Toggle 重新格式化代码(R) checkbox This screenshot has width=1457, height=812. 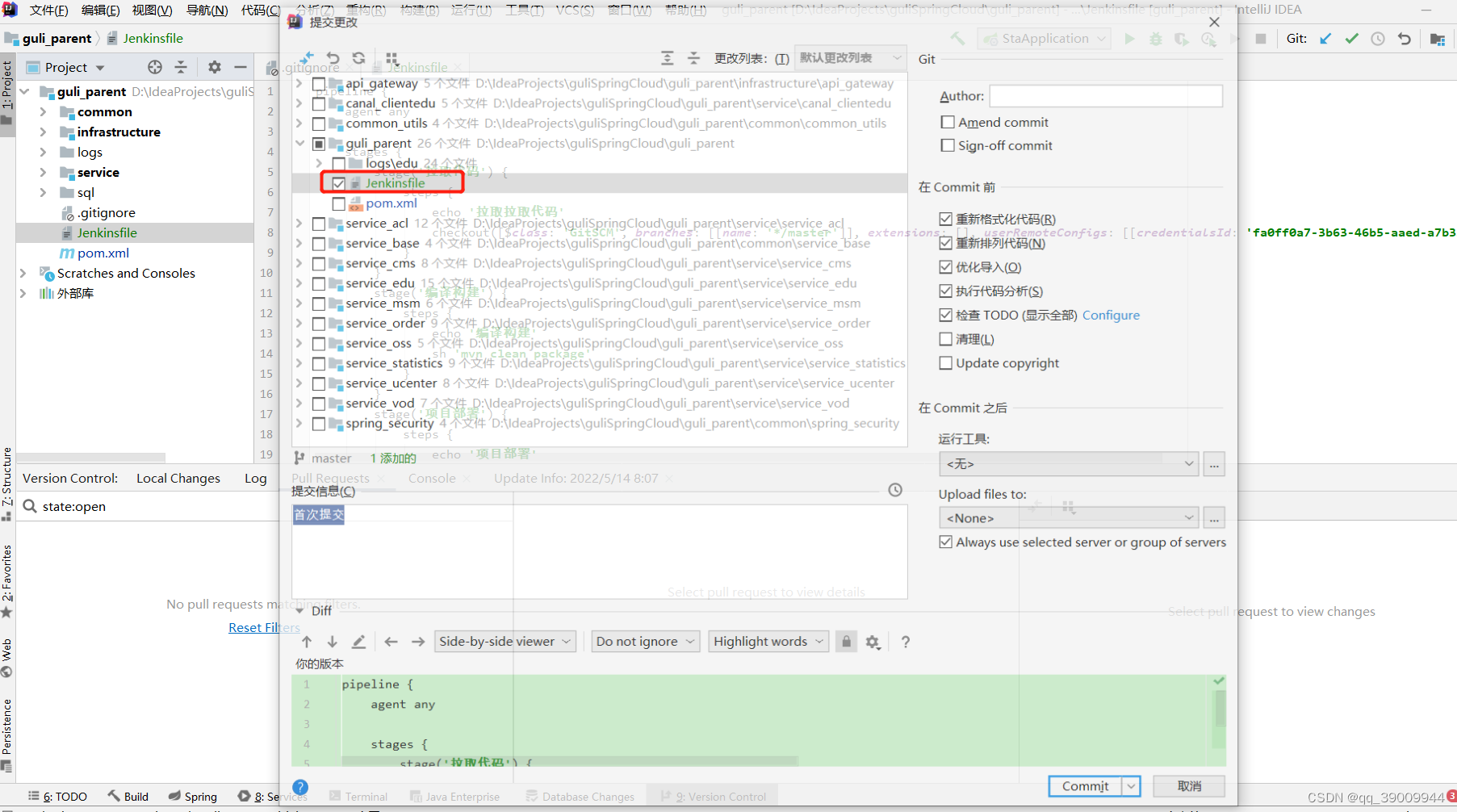point(946,219)
